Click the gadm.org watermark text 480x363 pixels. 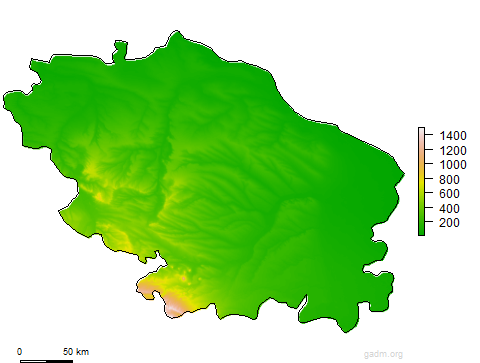pos(383,354)
